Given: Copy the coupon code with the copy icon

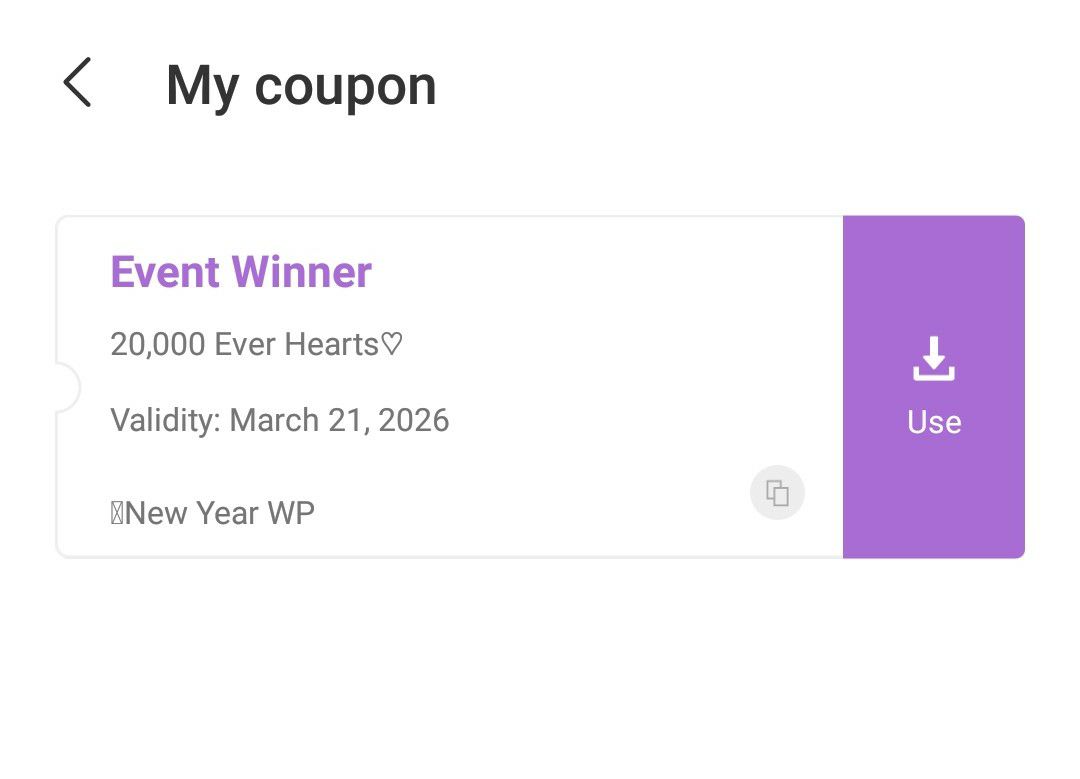Looking at the screenshot, I should coord(777,492).
